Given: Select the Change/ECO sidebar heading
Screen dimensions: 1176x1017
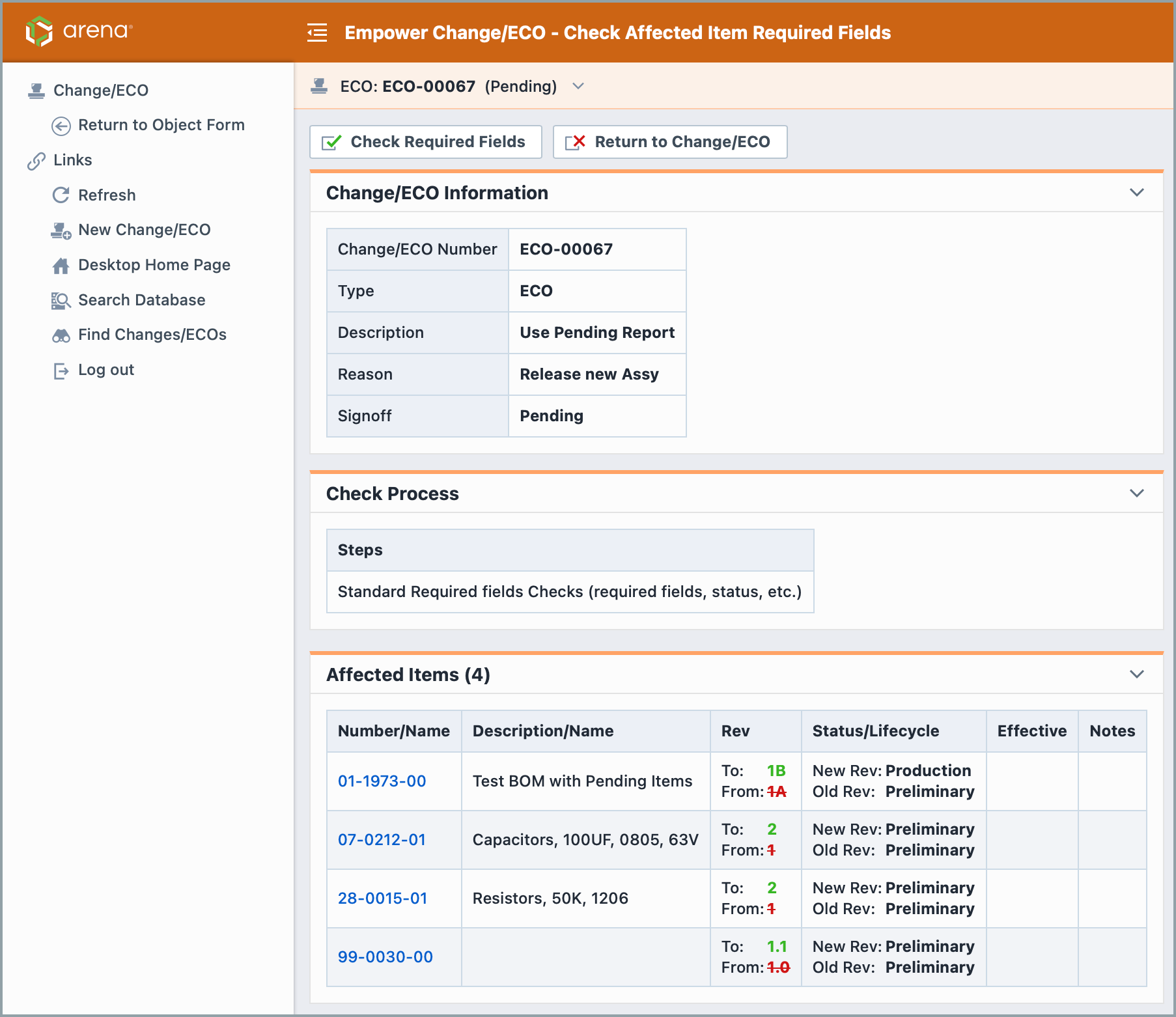Looking at the screenshot, I should coord(100,91).
